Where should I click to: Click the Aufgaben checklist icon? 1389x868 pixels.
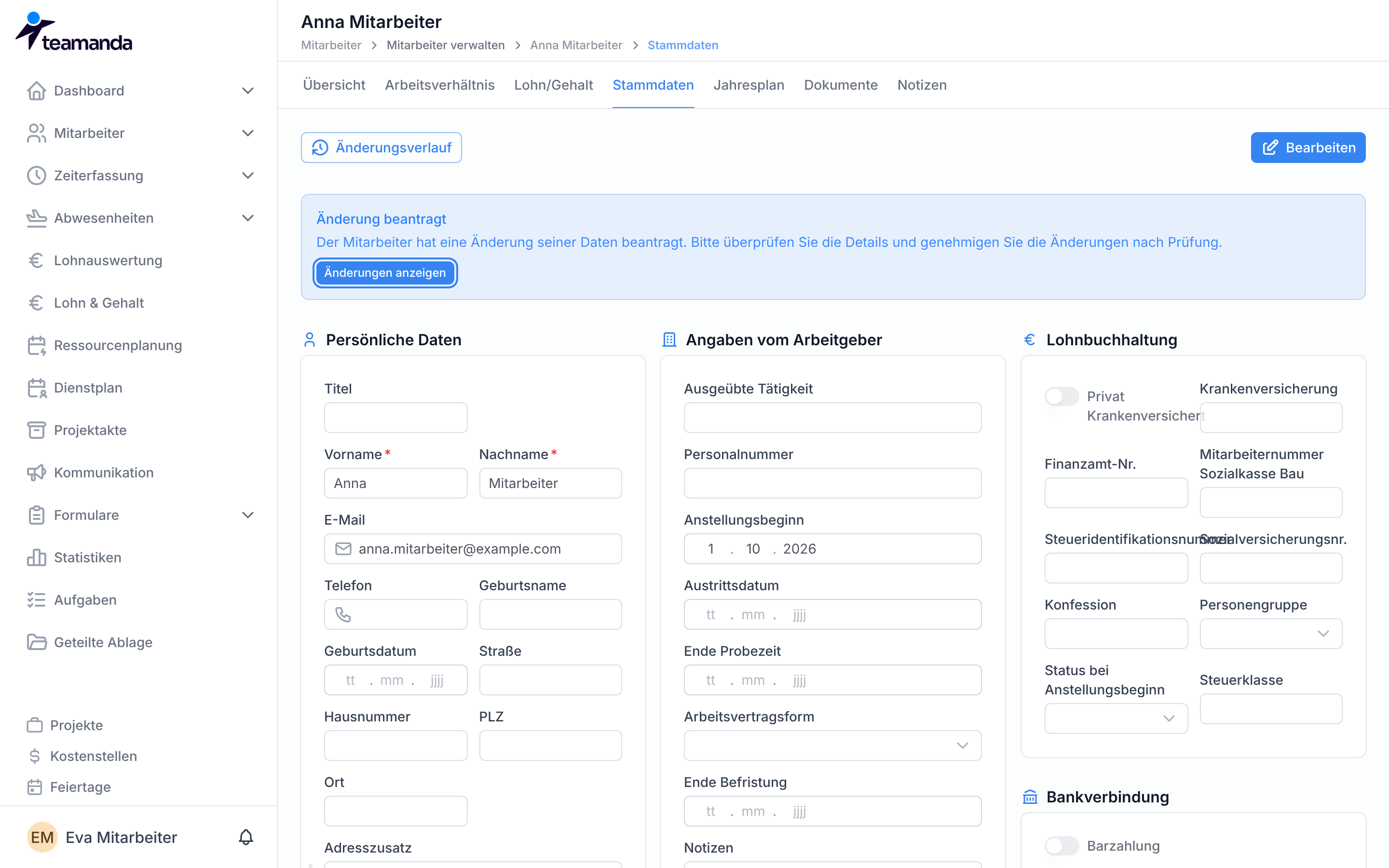tap(36, 600)
